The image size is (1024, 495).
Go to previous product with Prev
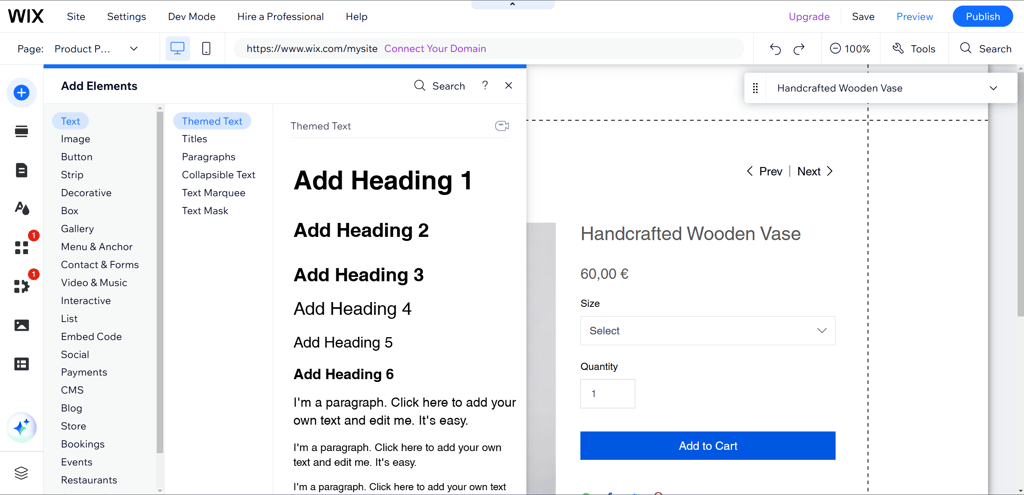point(764,171)
